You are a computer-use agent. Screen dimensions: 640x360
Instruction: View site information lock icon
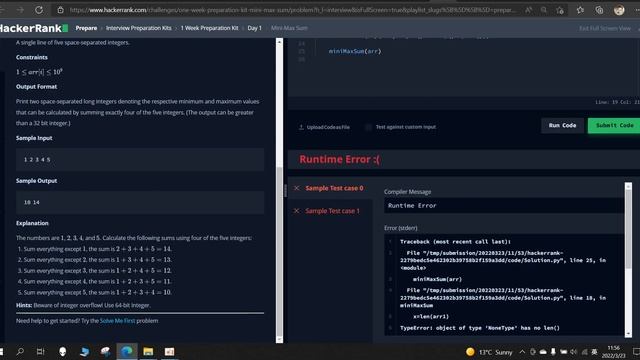coord(60,10)
